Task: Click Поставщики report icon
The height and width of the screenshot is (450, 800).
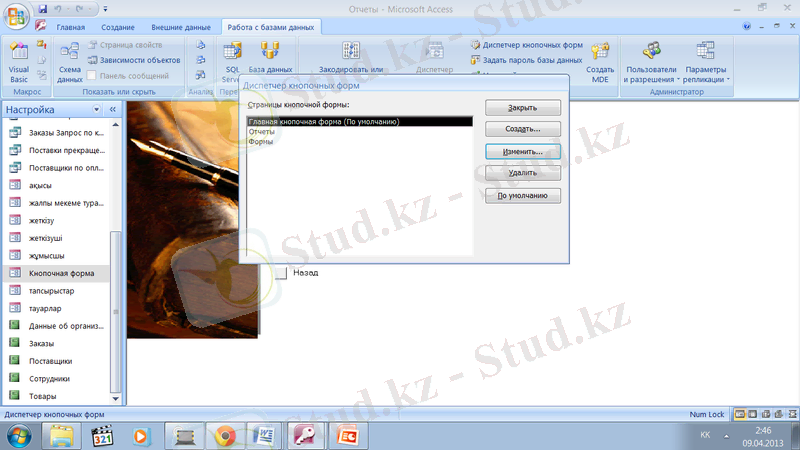Action: pos(15,361)
